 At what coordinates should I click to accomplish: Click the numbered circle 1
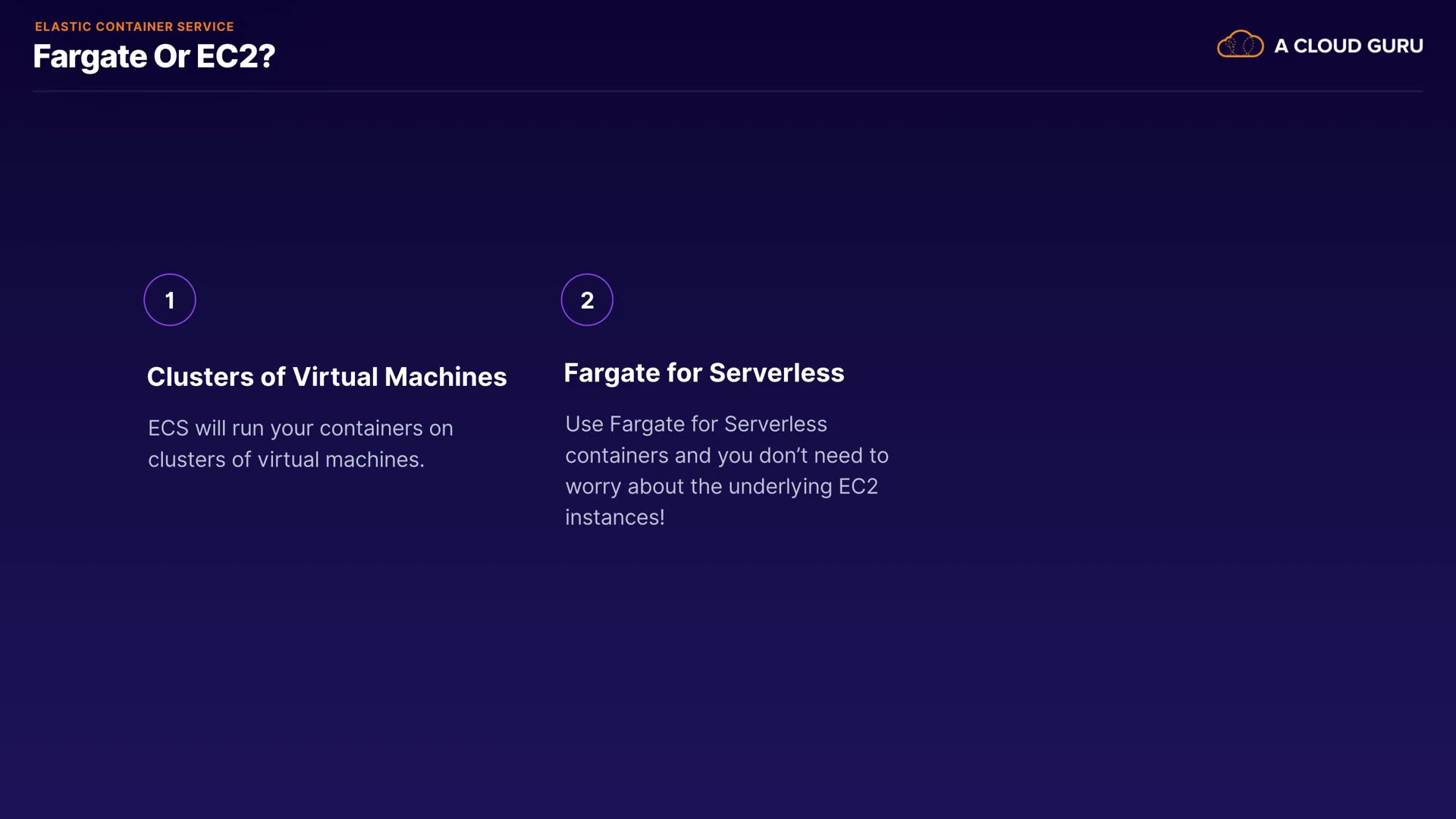click(x=170, y=300)
